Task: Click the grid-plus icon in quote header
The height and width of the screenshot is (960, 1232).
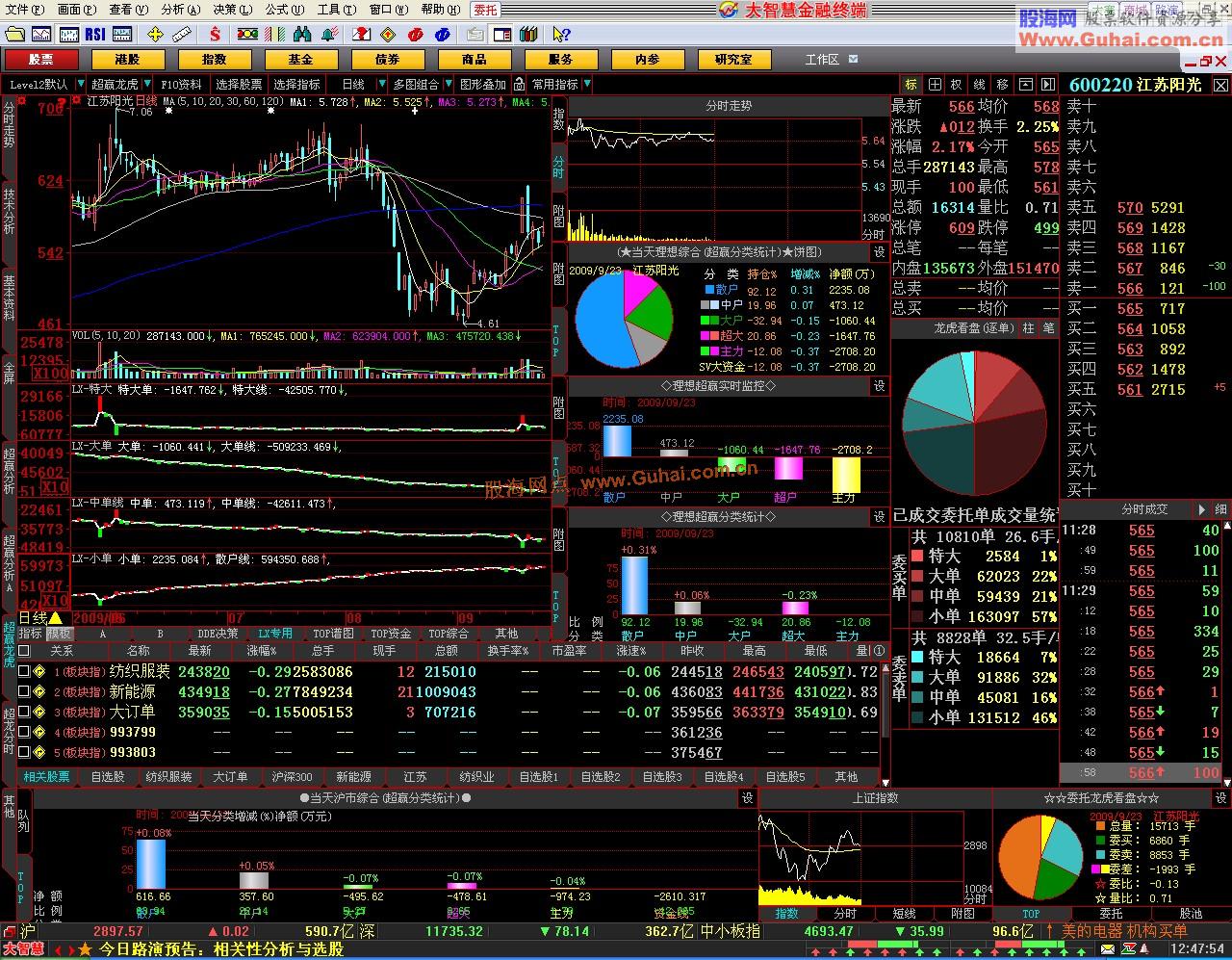Action: pos(934,85)
